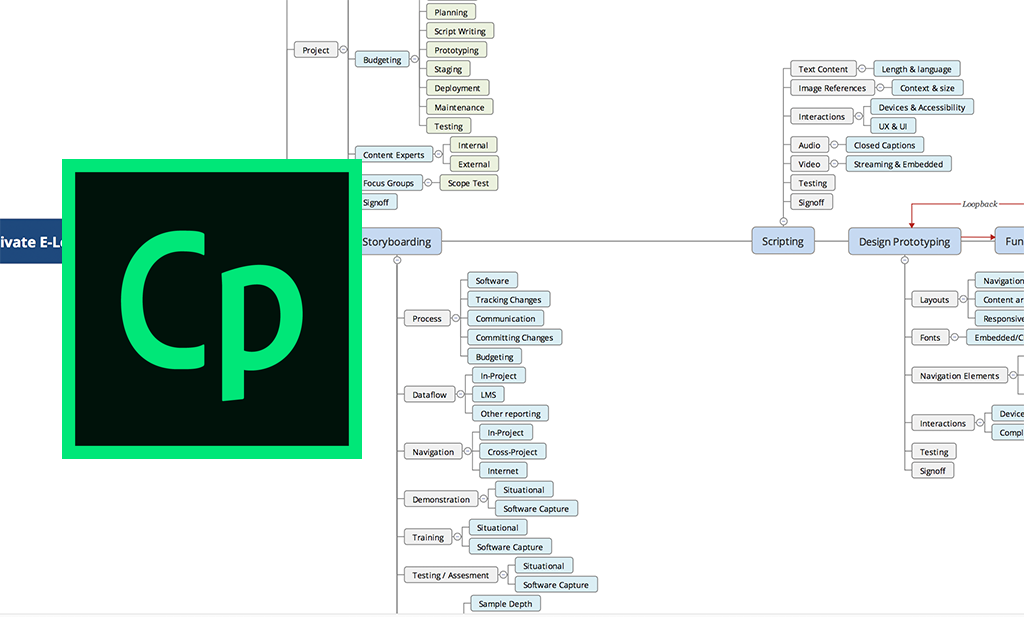Select the UX & UI node

893,126
